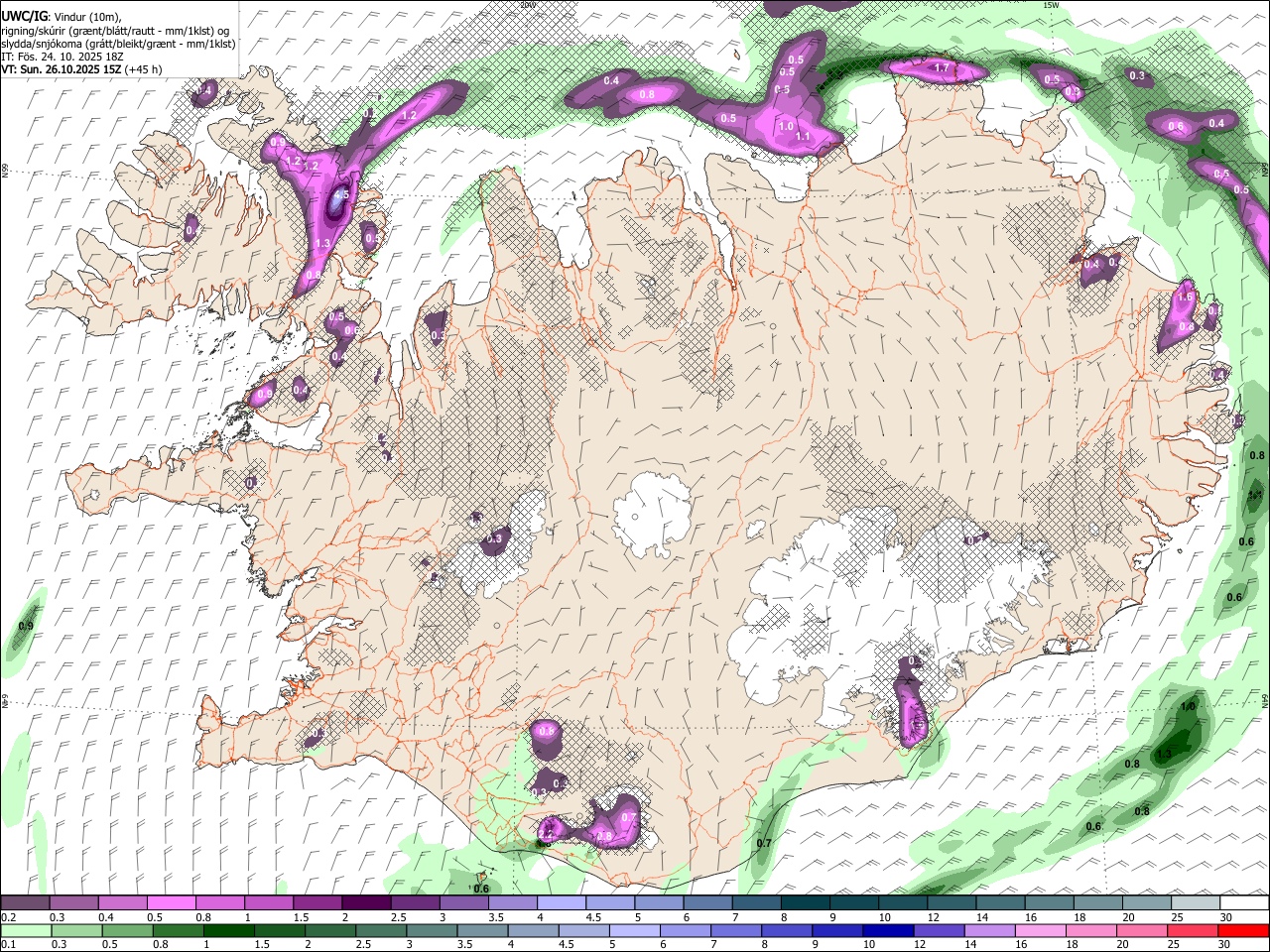Select the 'VT: Sun. 26.10.2025 15Z' valid time
The height and width of the screenshot is (952, 1270).
(x=61, y=69)
